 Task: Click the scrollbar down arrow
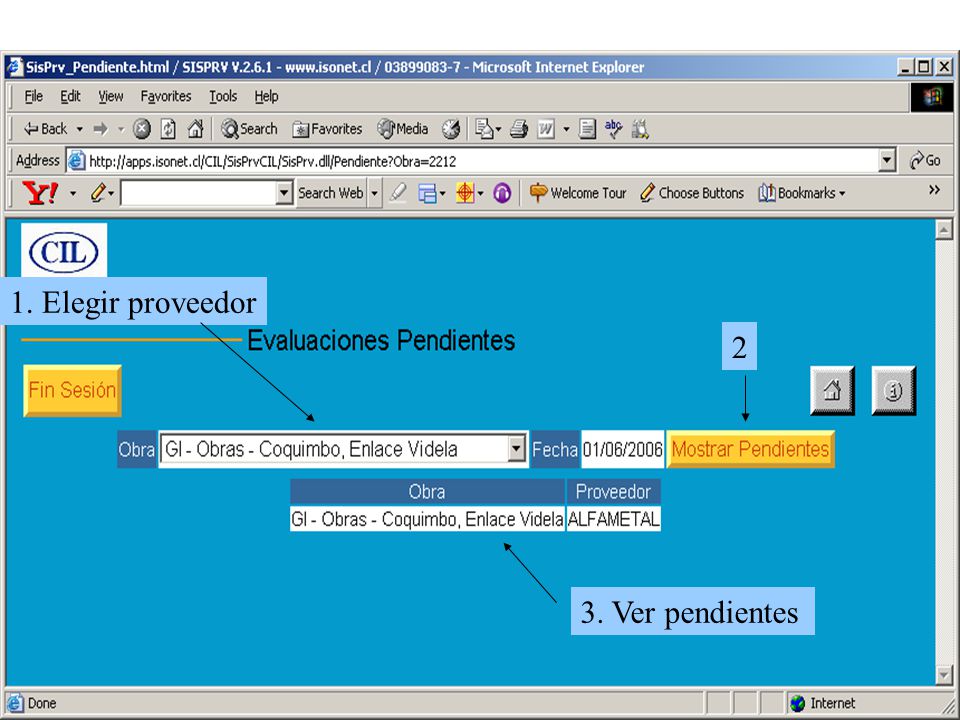[x=944, y=675]
